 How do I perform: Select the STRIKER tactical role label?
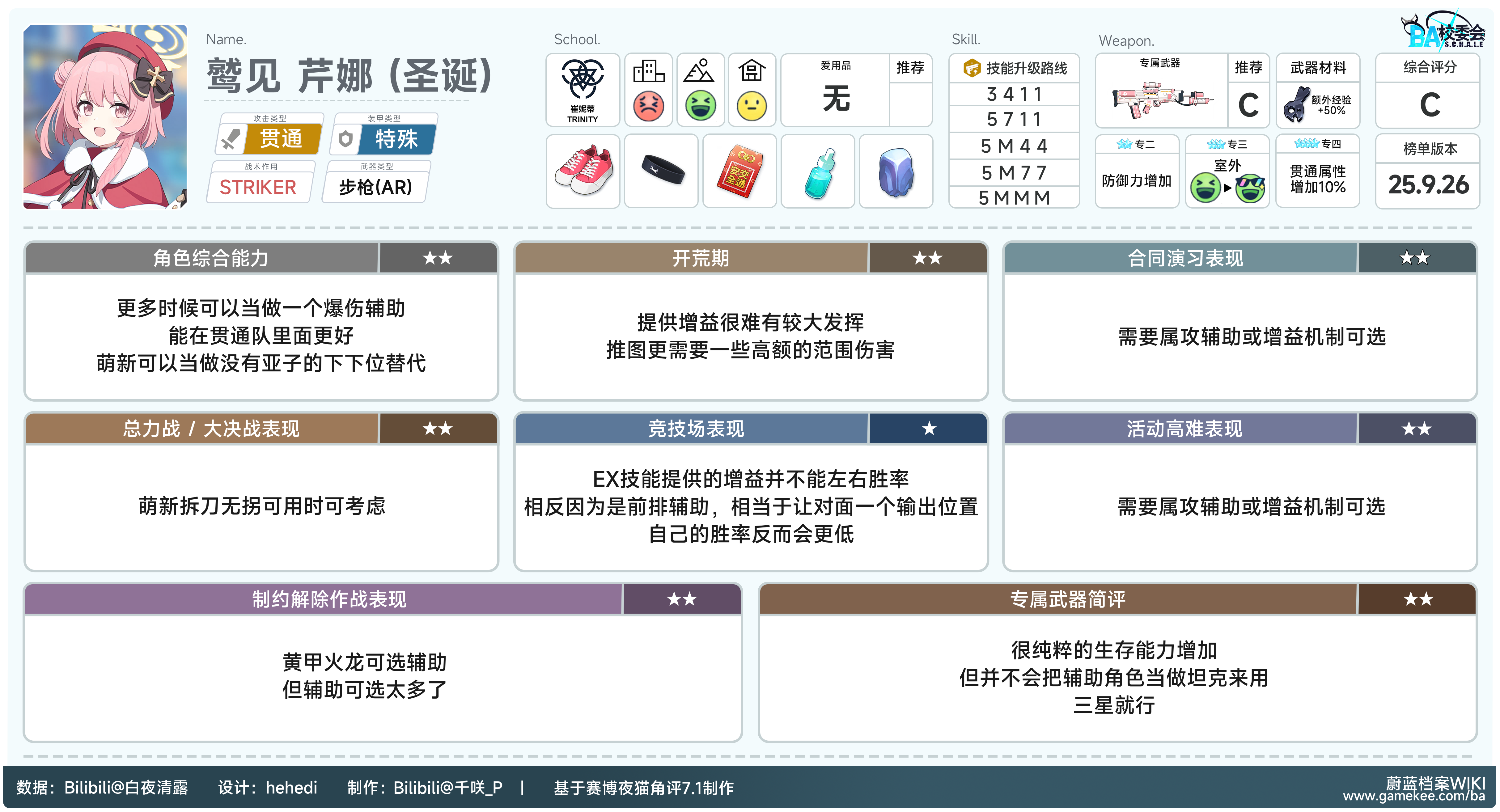(x=258, y=187)
